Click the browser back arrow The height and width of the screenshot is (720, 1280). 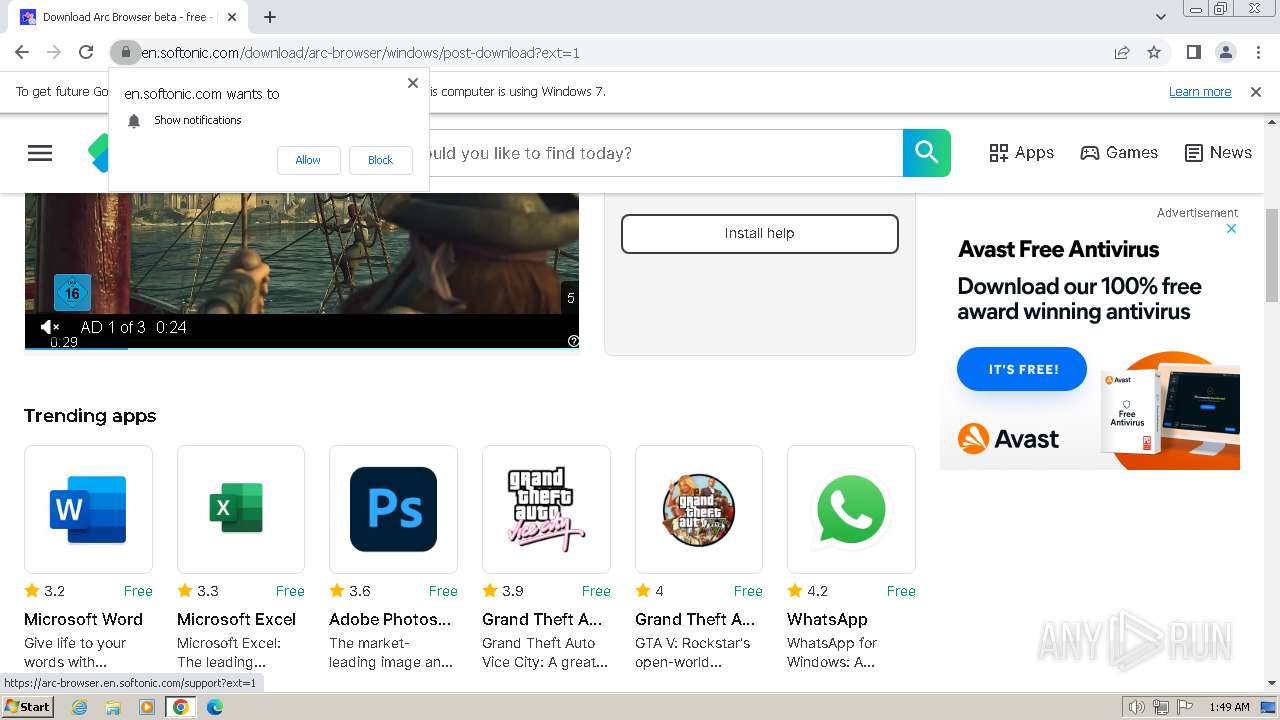[22, 52]
